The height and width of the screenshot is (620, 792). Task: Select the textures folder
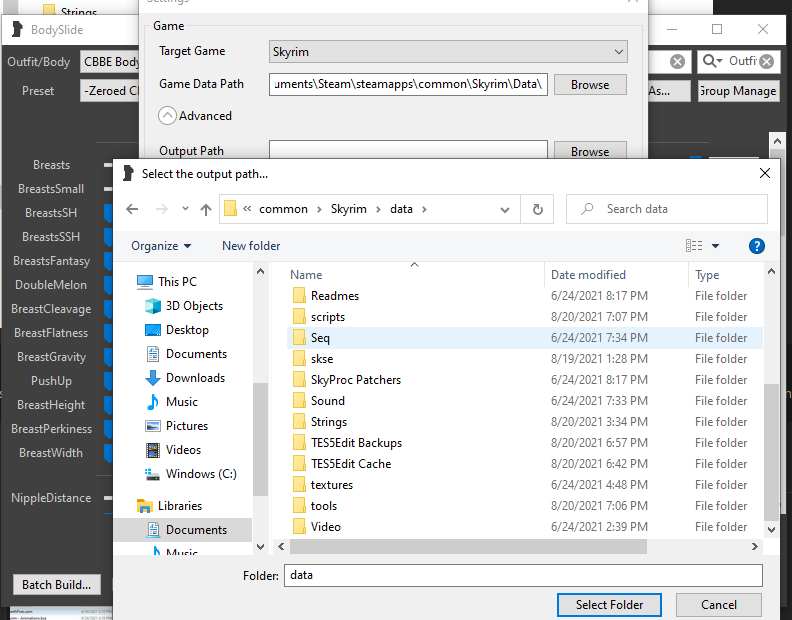pyautogui.click(x=331, y=485)
